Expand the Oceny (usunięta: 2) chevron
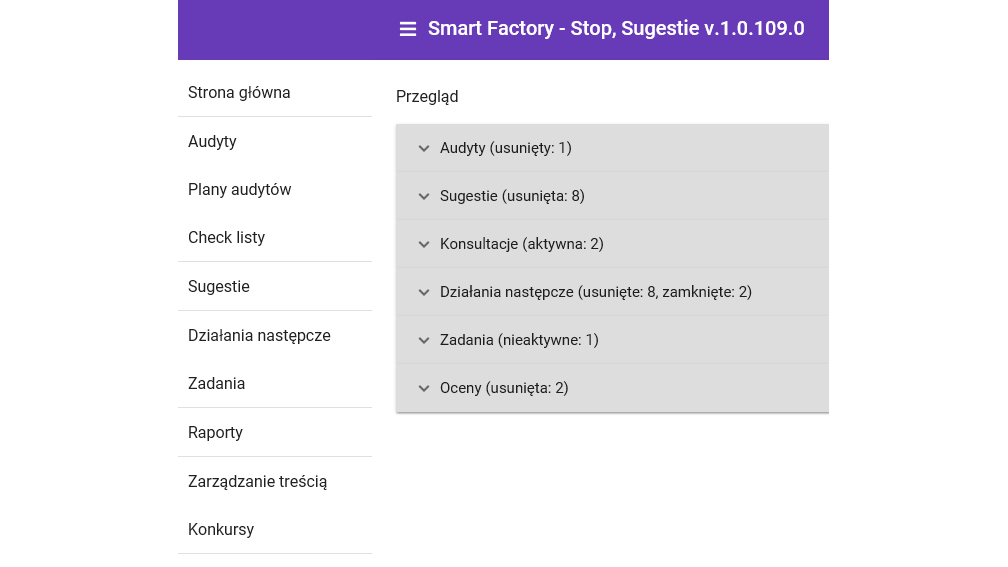1008x567 pixels. coord(424,388)
